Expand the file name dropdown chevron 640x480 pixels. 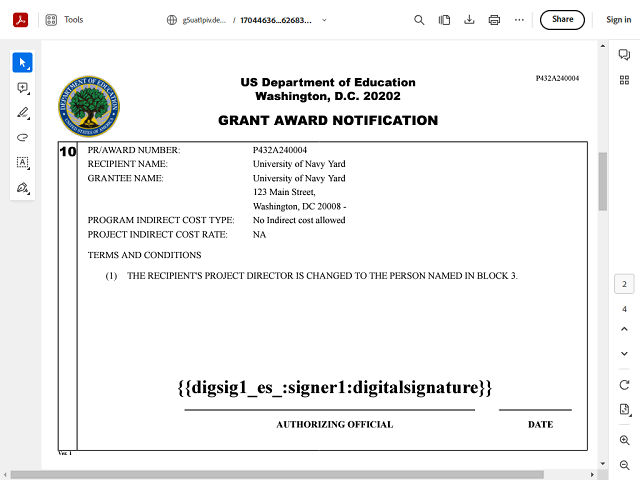coord(324,20)
